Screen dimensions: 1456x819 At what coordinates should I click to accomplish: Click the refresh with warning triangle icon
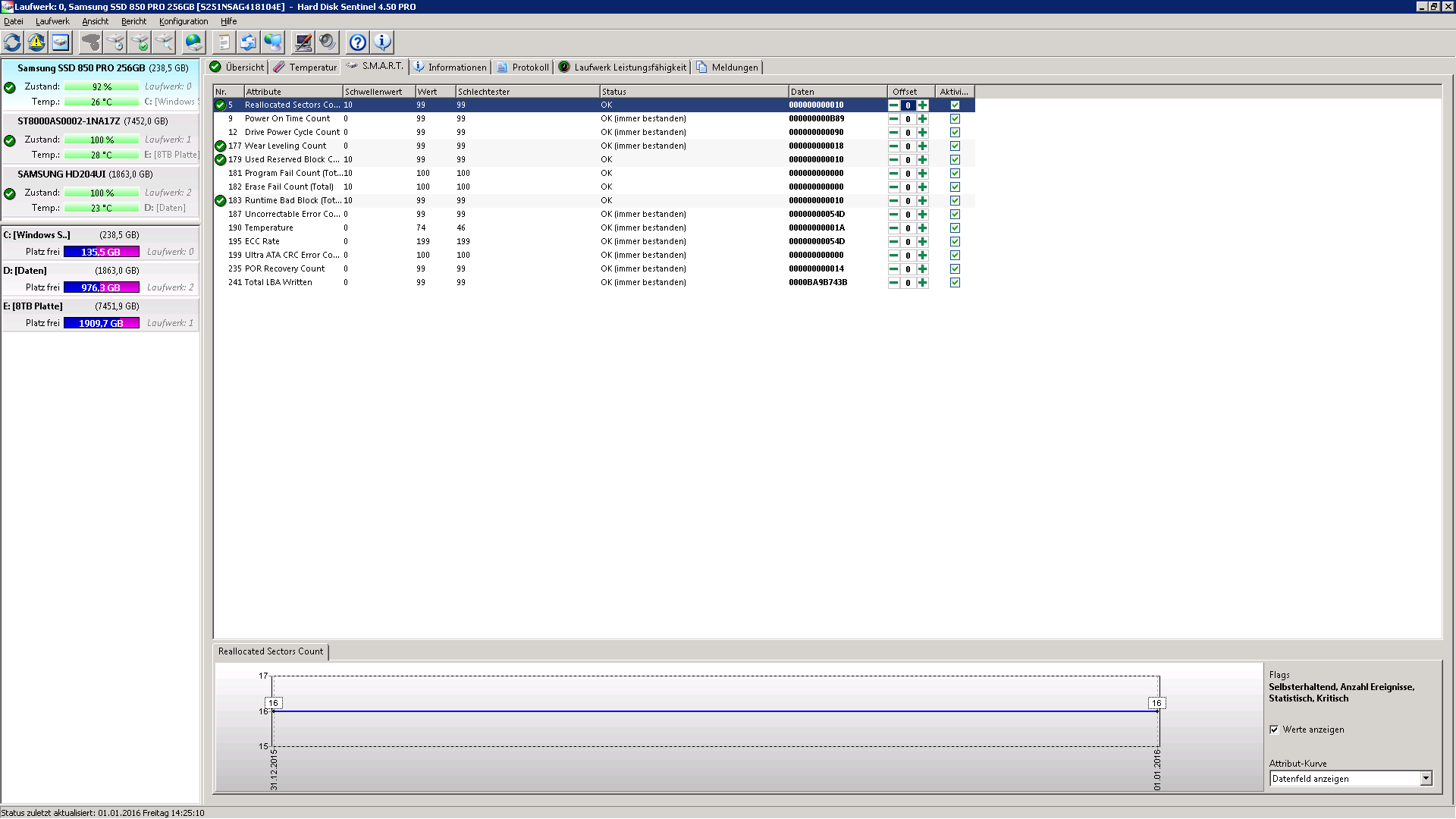click(36, 42)
